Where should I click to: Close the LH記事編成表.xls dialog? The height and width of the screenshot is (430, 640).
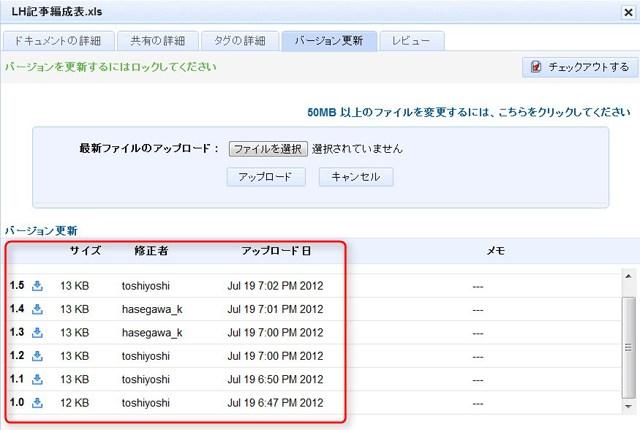[629, 12]
